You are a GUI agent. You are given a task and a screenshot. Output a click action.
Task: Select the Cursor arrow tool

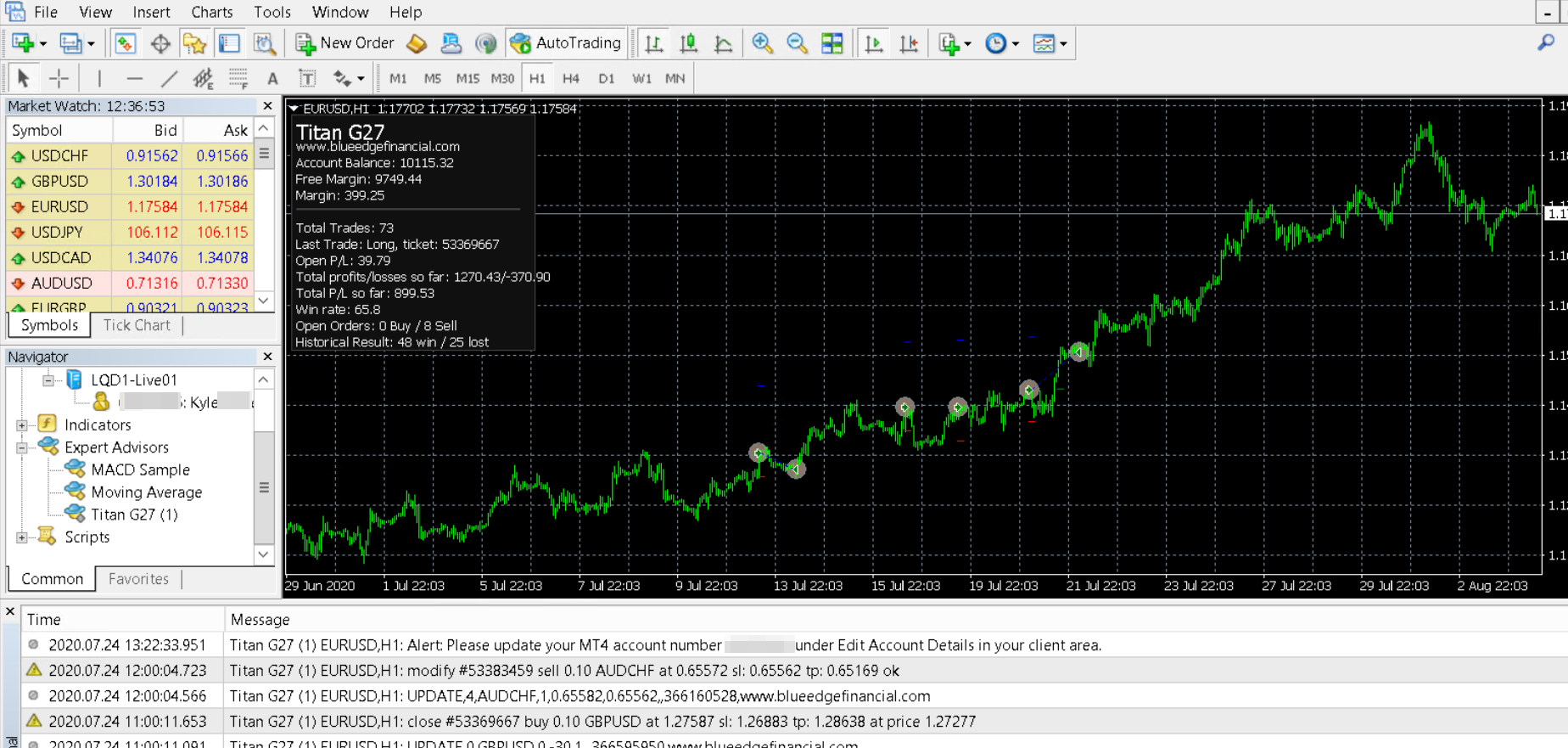23,78
